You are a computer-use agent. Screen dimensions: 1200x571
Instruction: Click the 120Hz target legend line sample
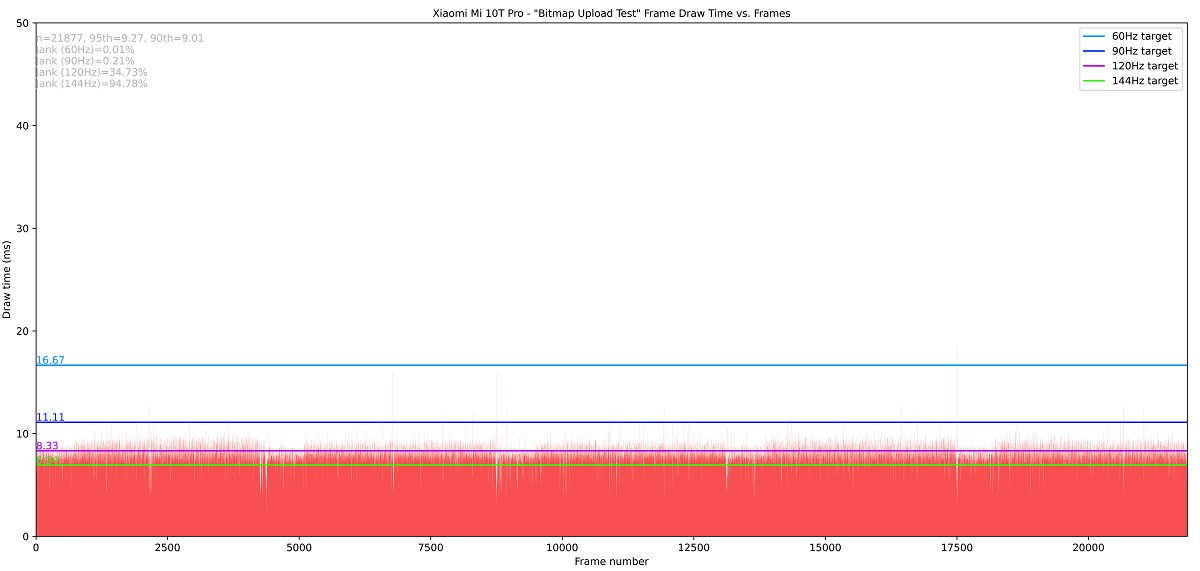pos(1095,66)
